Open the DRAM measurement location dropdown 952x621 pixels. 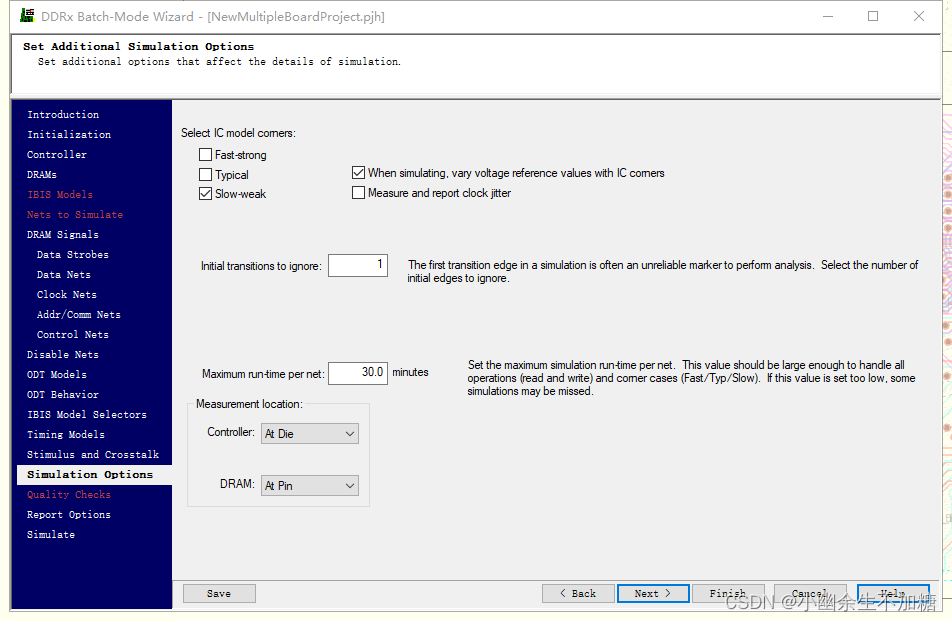[310, 486]
